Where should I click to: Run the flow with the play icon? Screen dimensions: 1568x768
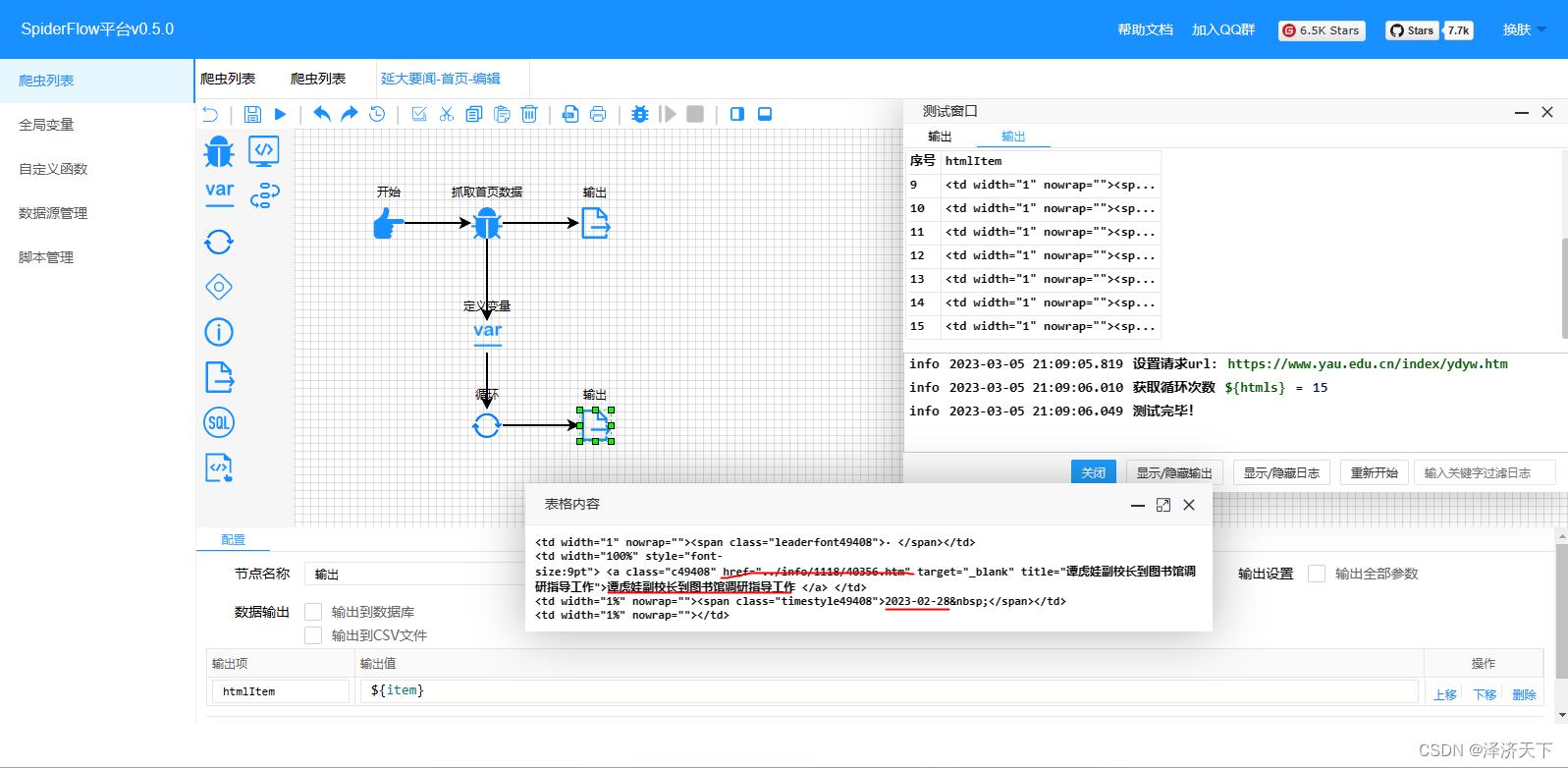[x=280, y=114]
